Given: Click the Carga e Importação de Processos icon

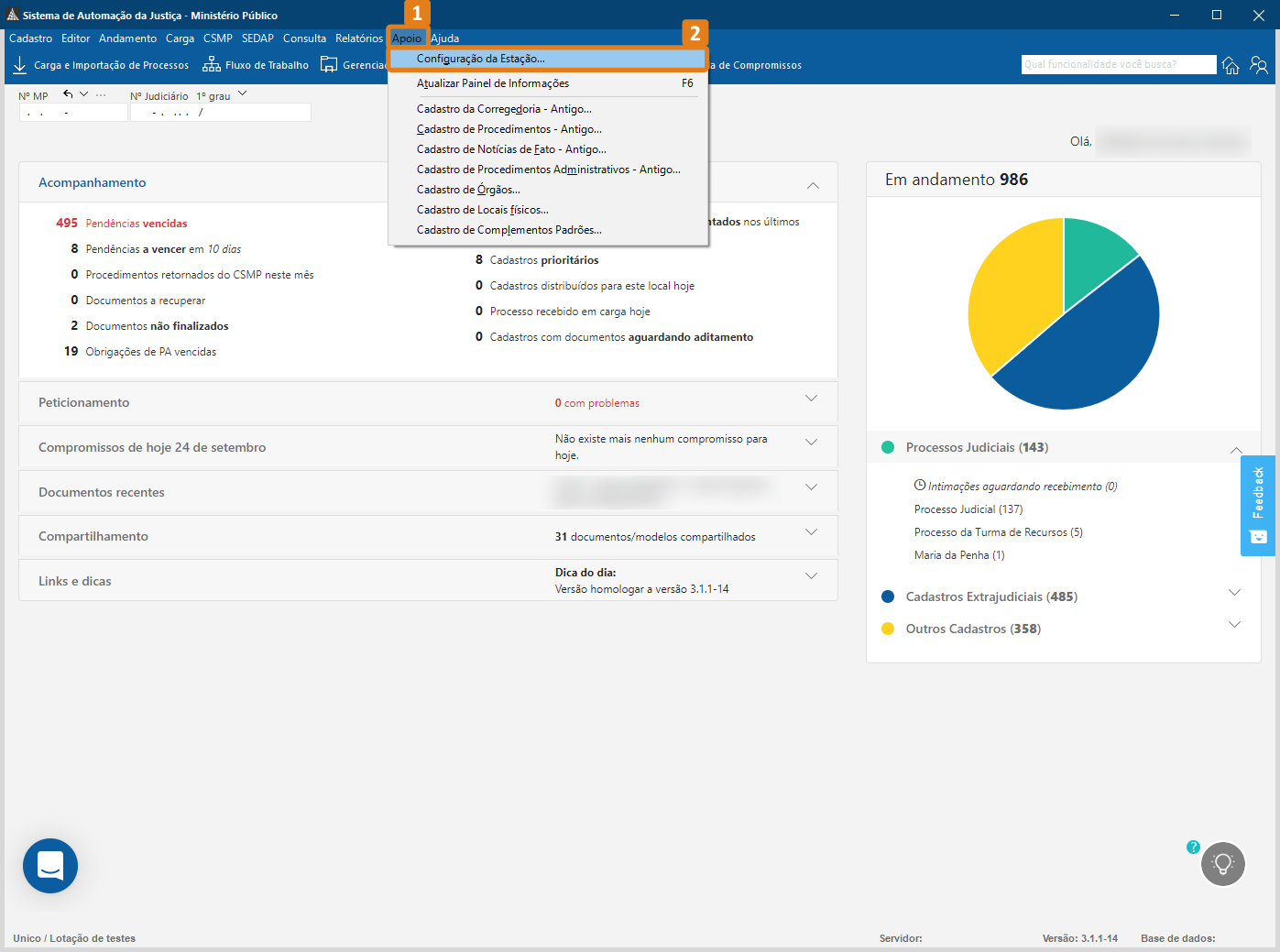Looking at the screenshot, I should (x=19, y=65).
